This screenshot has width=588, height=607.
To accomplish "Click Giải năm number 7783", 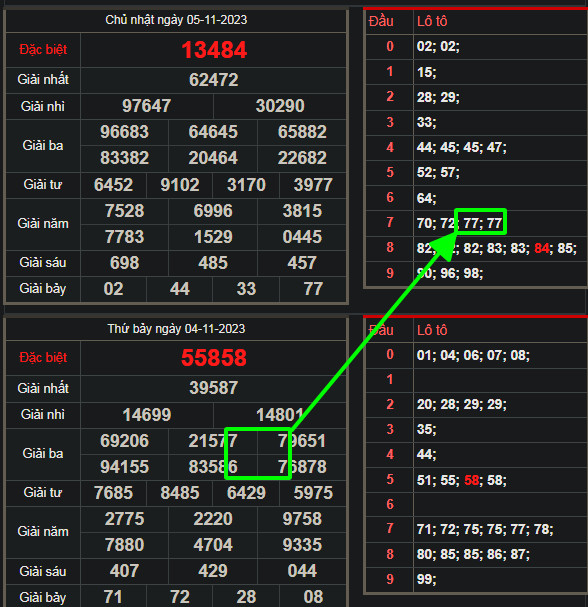I will 124,237.
